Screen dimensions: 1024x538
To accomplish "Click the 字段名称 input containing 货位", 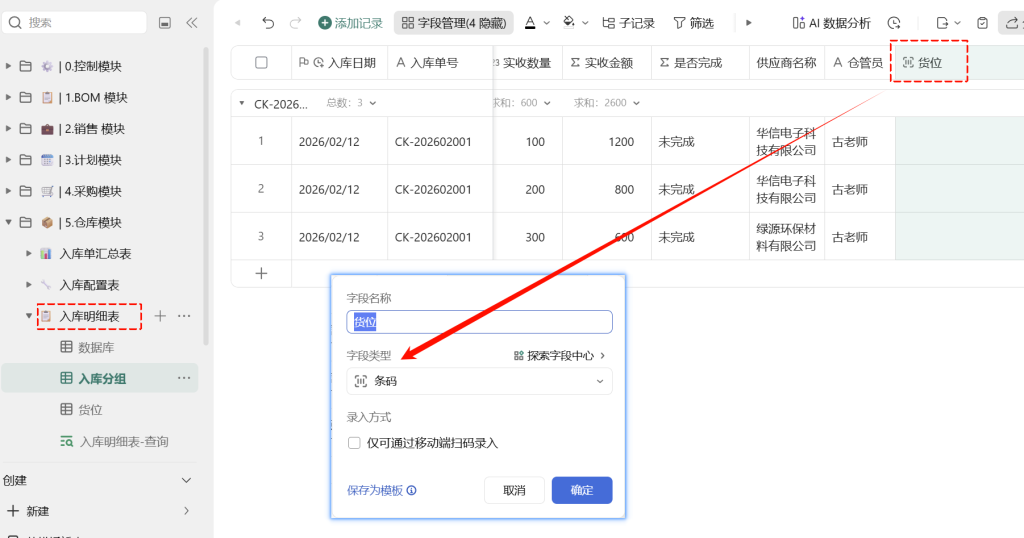I will click(x=479, y=322).
